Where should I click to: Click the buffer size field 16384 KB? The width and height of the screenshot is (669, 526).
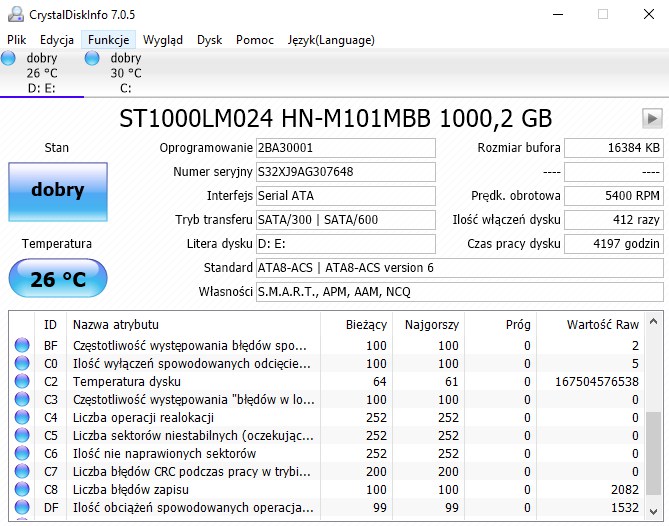[614, 148]
